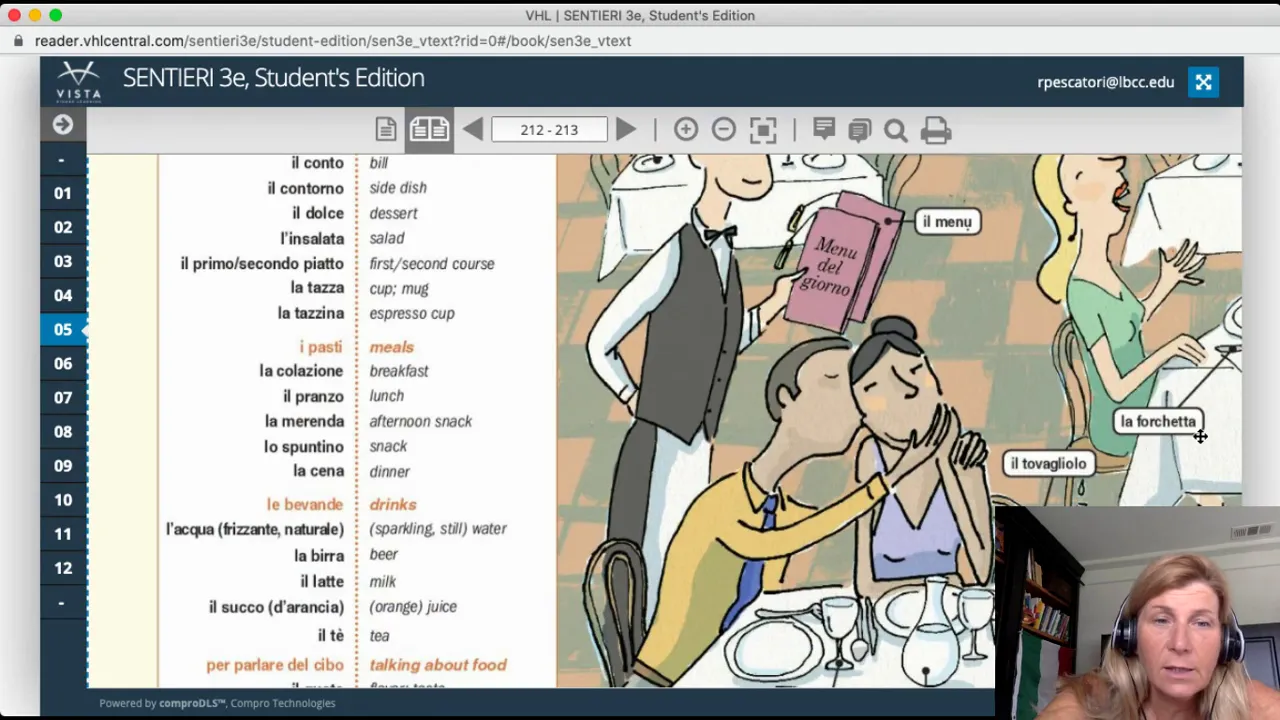Jump to chapter 01
Screen dimensions: 1280x720
63,193
